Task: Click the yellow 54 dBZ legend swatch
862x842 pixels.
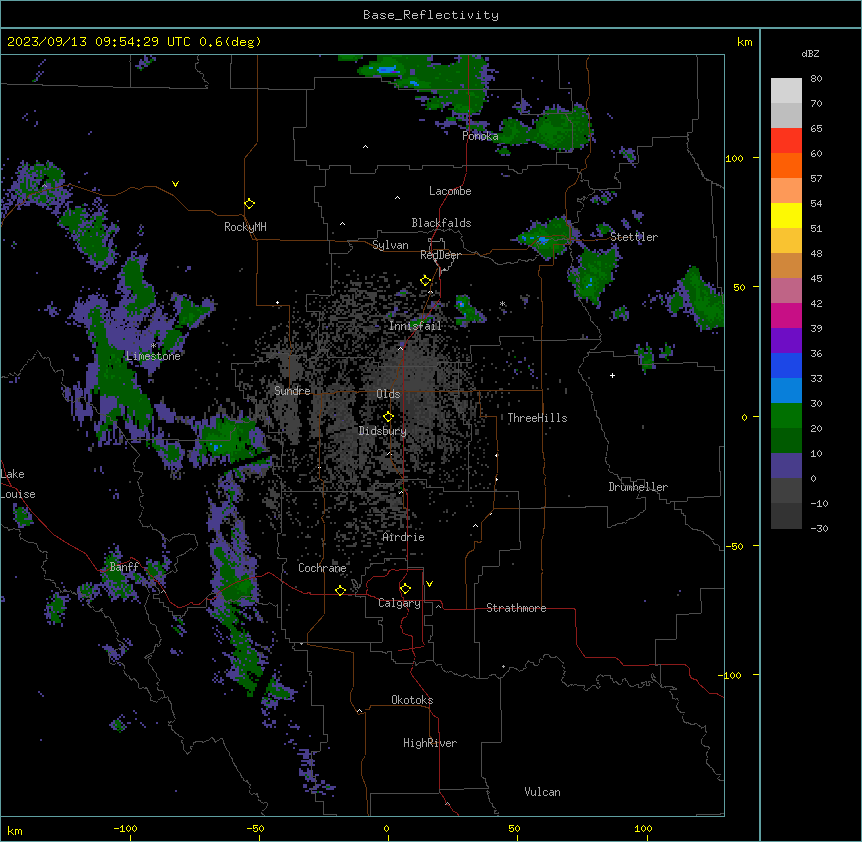Action: [786, 215]
